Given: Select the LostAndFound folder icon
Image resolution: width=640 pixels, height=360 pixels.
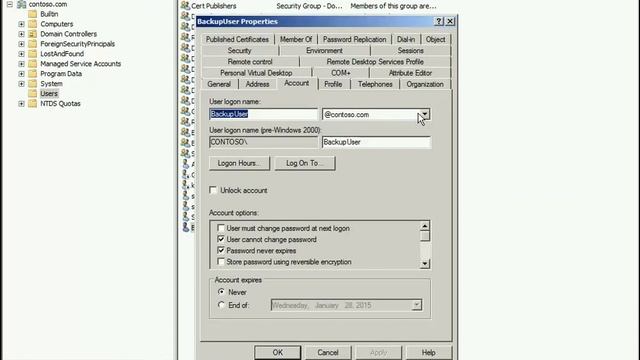Looking at the screenshot, I should (x=33, y=54).
